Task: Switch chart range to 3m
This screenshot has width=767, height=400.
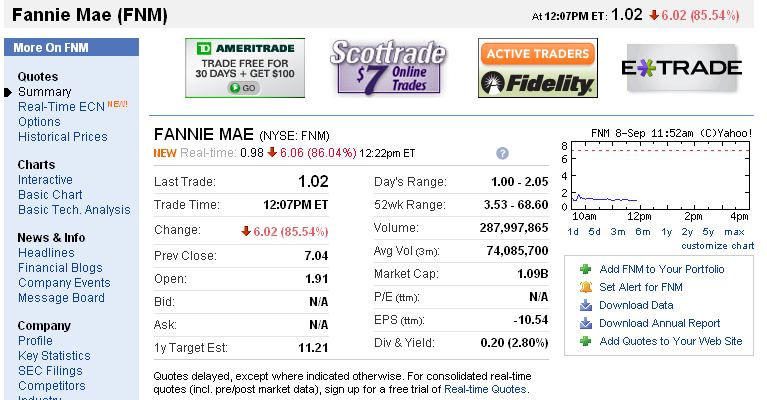Action: point(618,232)
